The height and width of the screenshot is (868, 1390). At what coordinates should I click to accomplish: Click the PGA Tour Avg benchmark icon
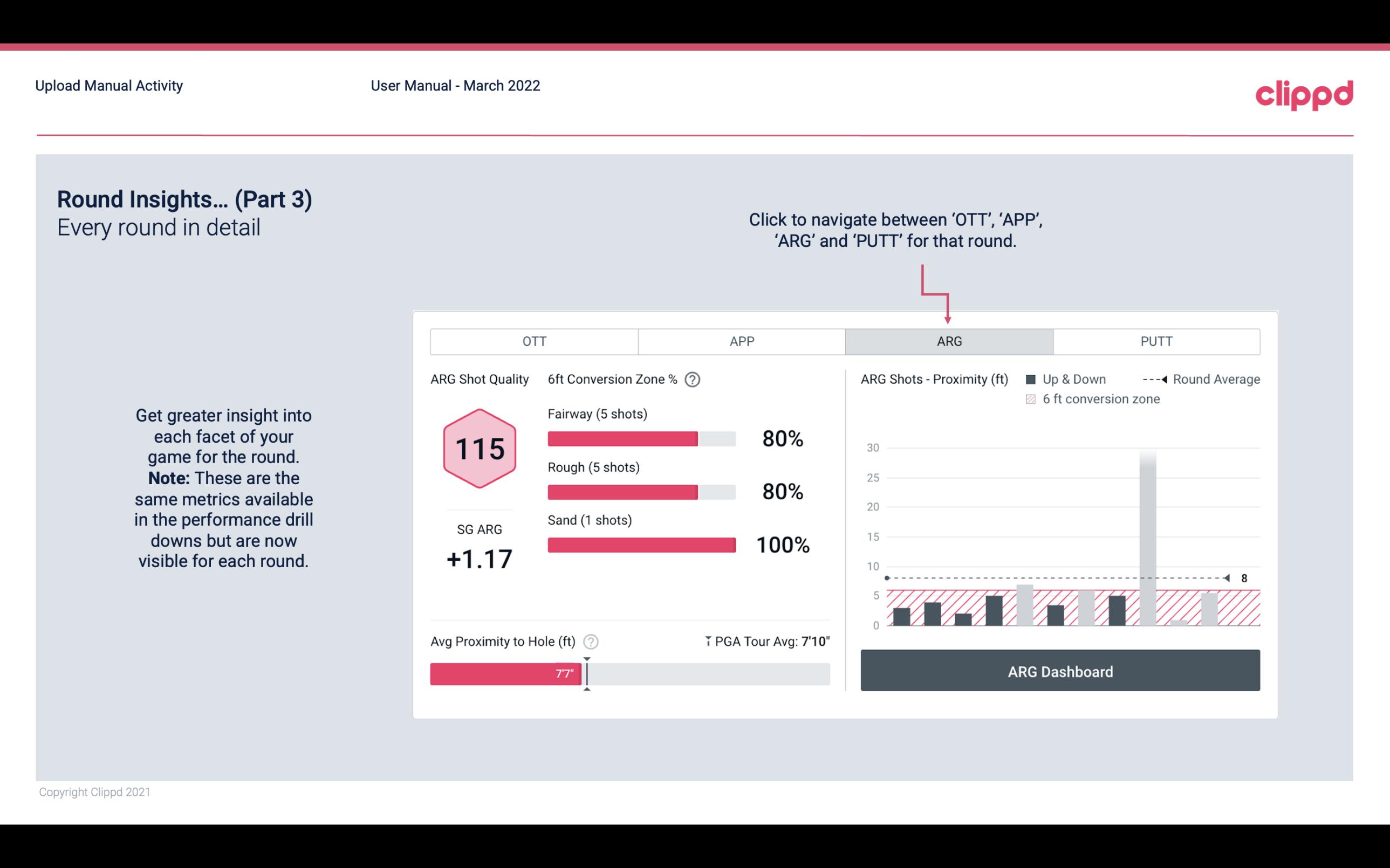pos(703,641)
